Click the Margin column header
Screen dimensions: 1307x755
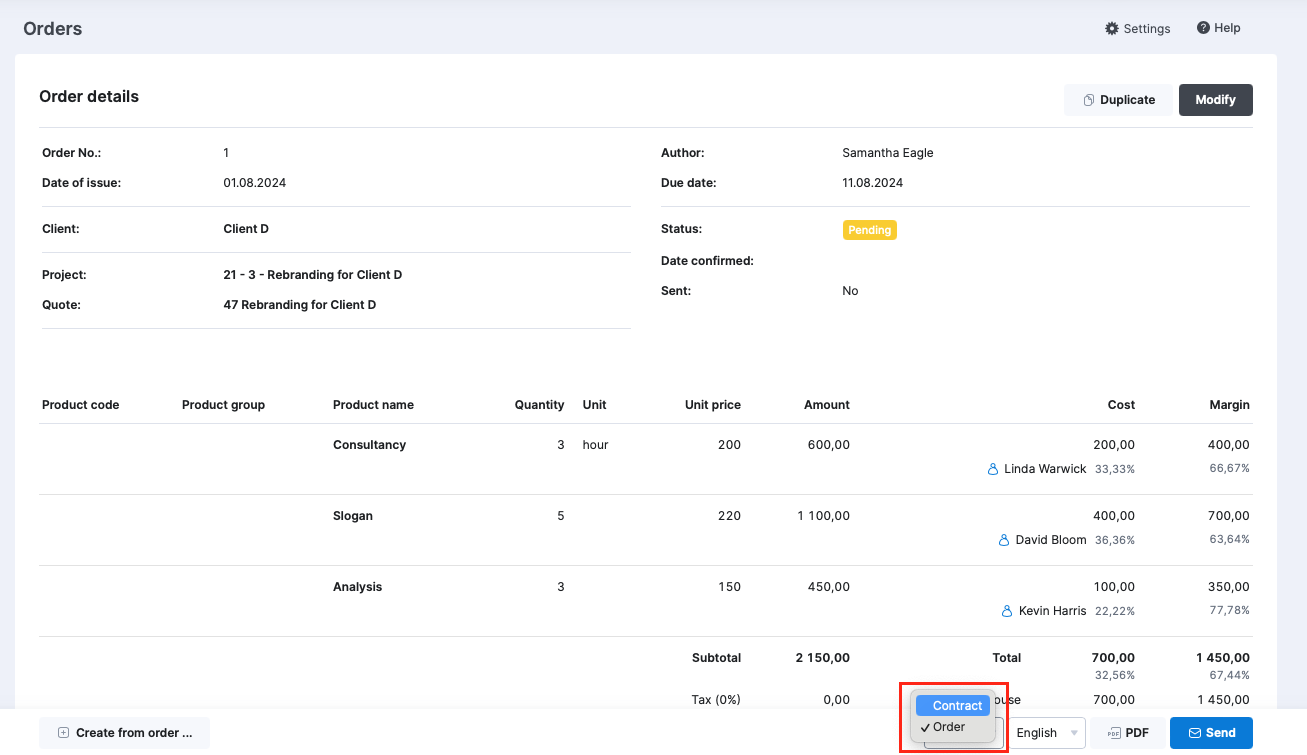point(1229,405)
